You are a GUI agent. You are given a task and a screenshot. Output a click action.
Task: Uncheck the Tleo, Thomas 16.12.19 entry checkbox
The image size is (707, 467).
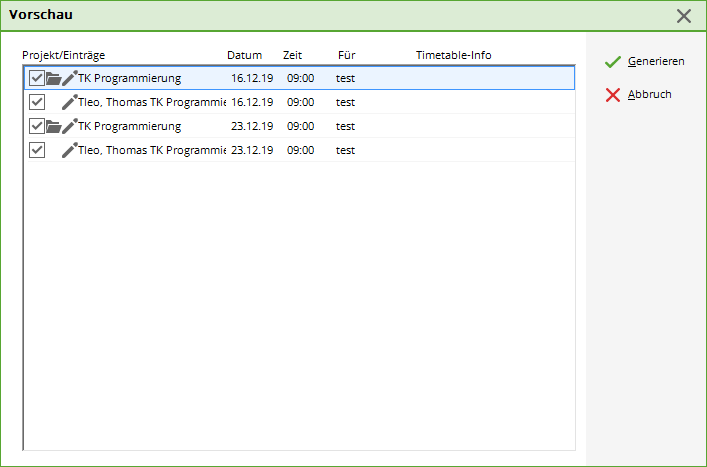tap(37, 102)
